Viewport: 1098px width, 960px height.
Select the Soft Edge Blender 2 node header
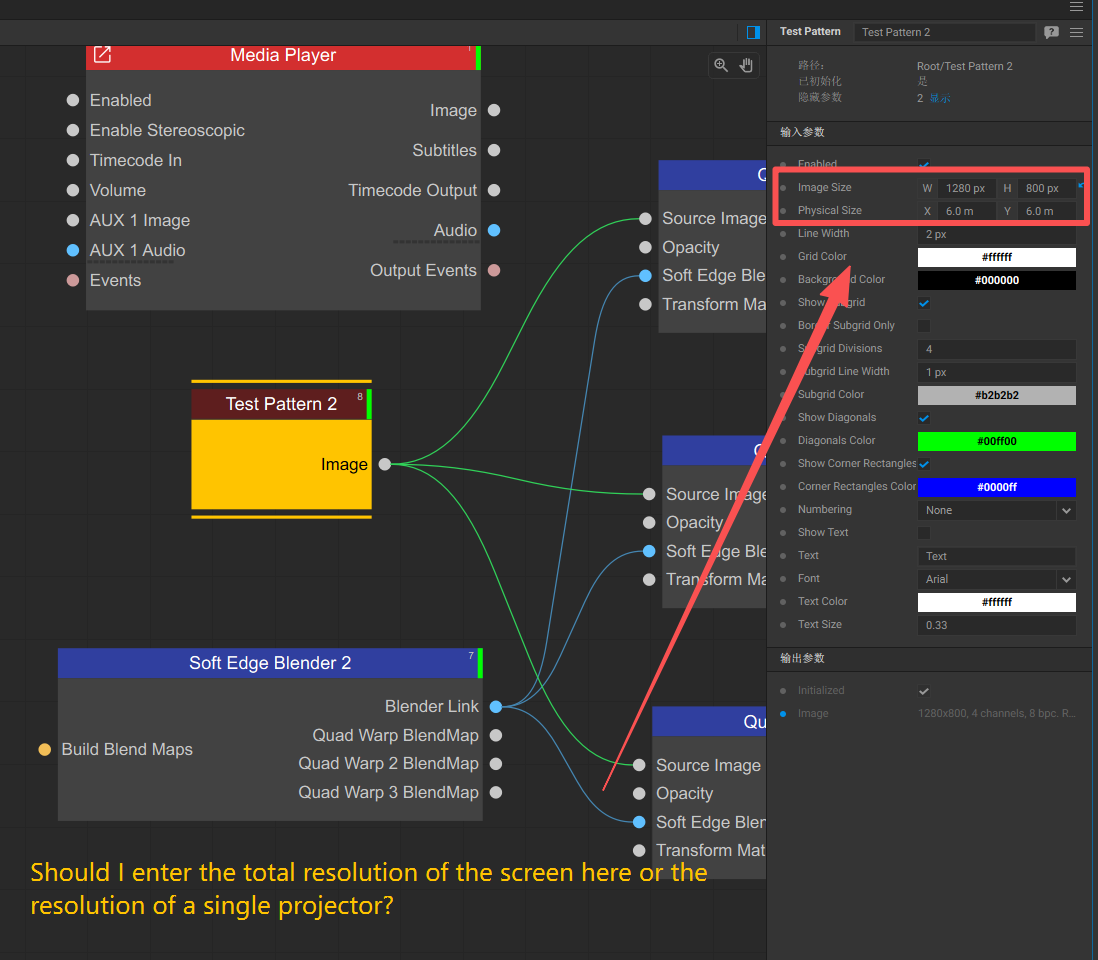269,663
